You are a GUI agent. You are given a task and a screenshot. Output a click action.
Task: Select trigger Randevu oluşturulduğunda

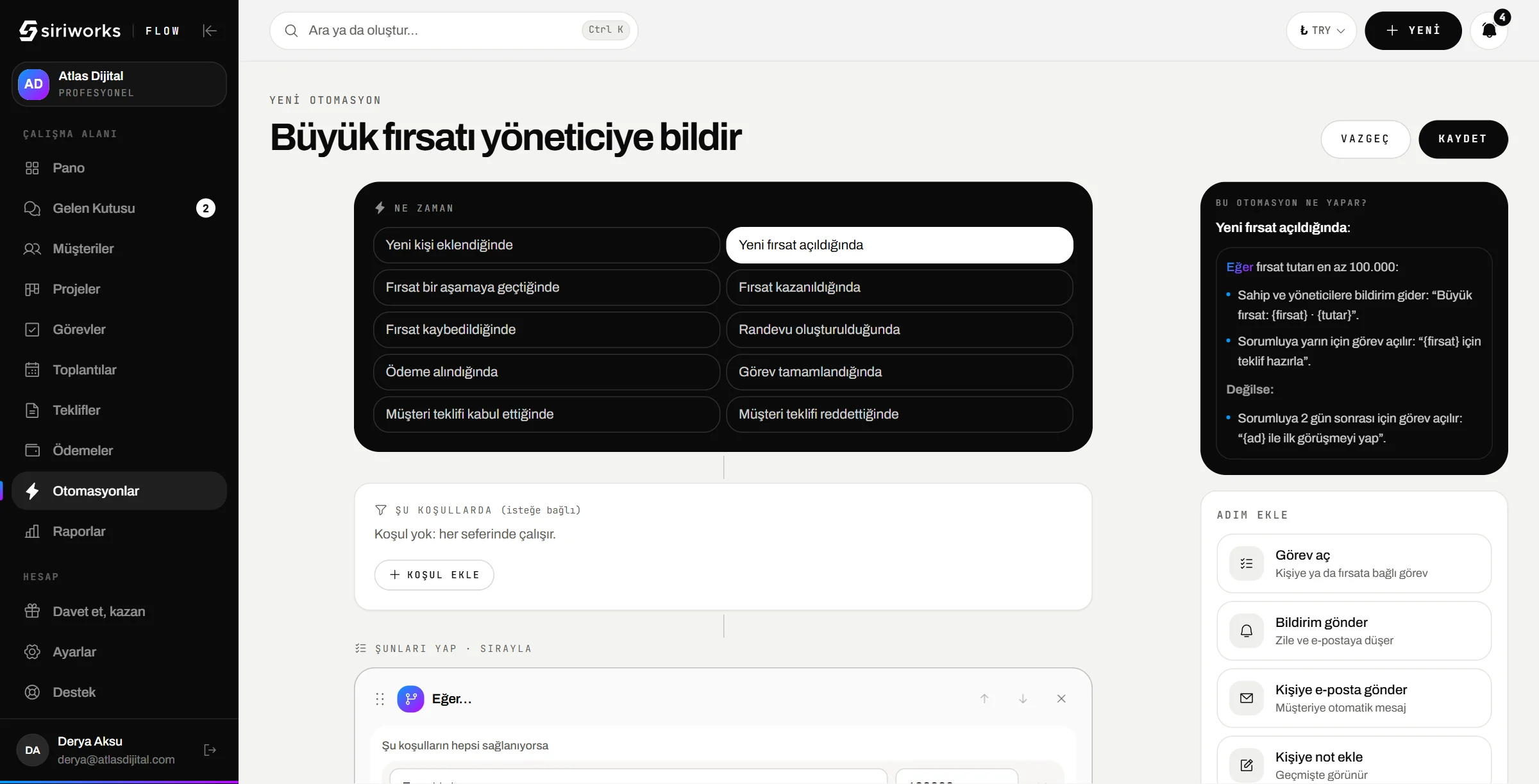coord(900,329)
